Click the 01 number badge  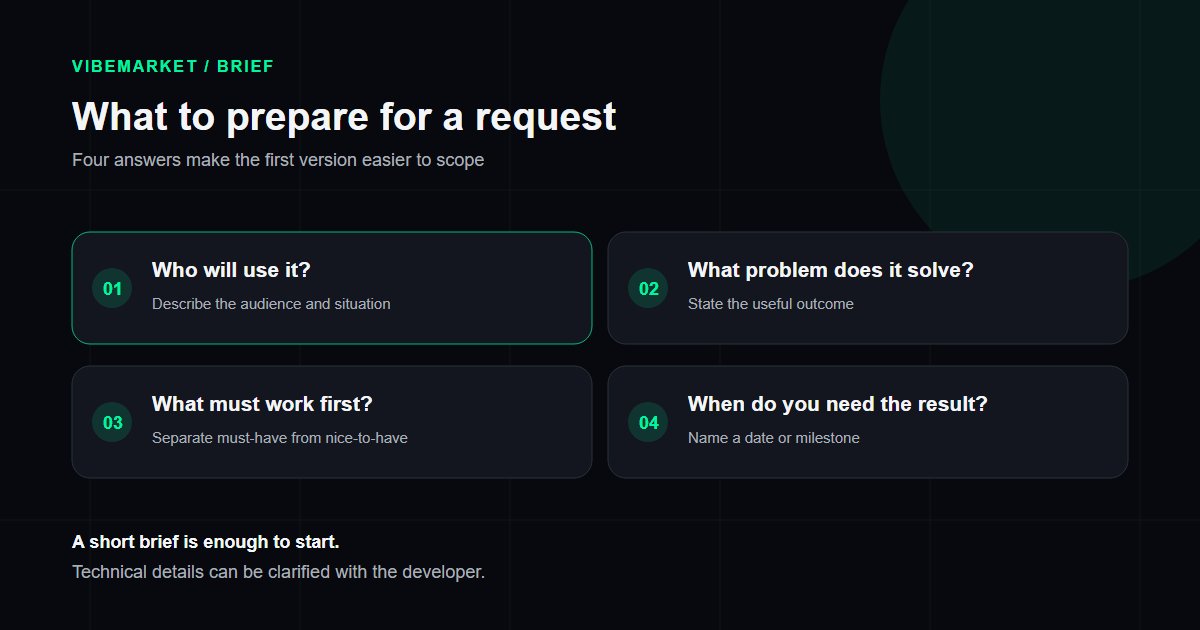112,289
